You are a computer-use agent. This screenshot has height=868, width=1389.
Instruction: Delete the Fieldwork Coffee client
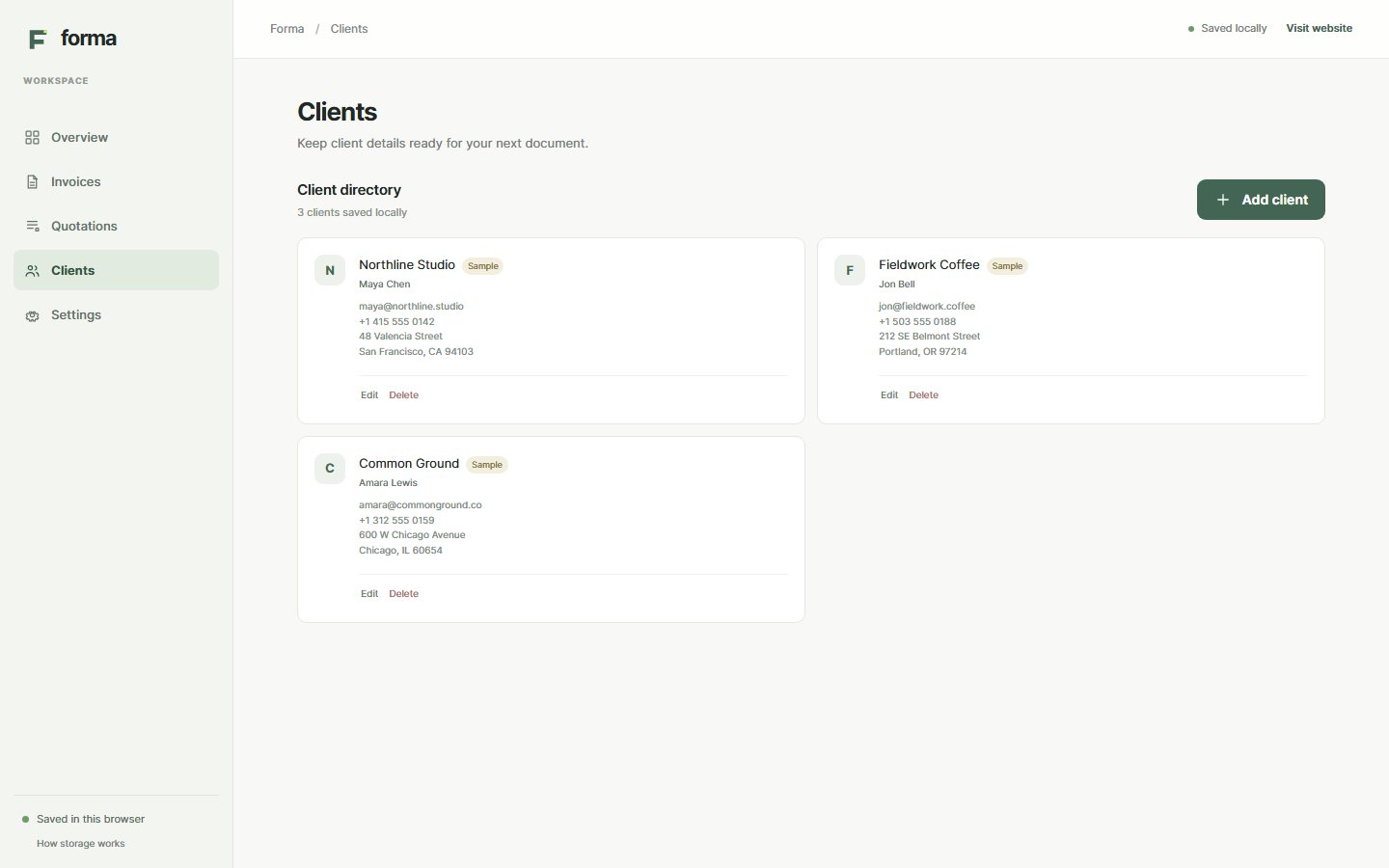[x=923, y=395]
